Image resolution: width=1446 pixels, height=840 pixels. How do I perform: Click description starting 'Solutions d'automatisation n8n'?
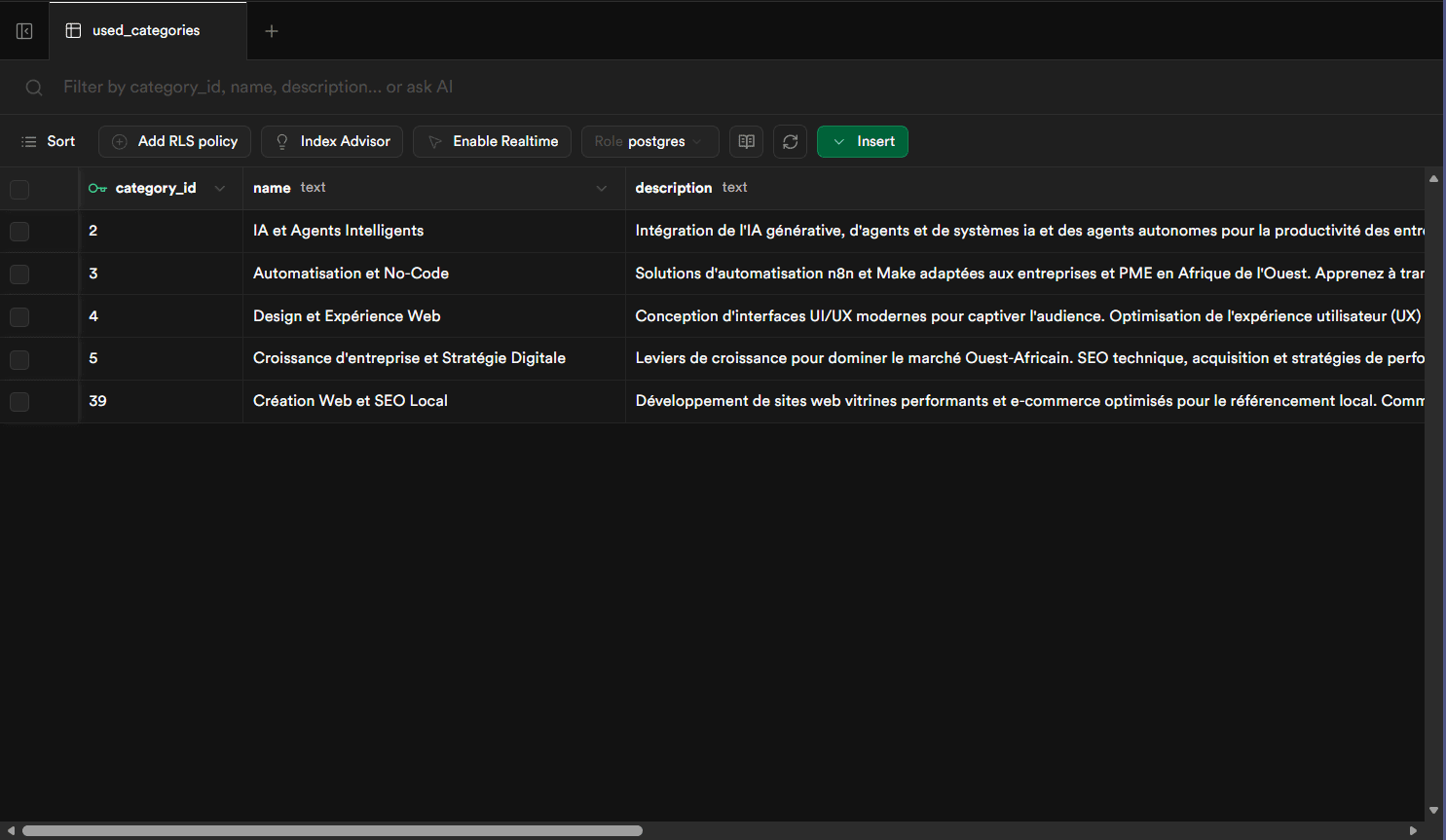1024,274
